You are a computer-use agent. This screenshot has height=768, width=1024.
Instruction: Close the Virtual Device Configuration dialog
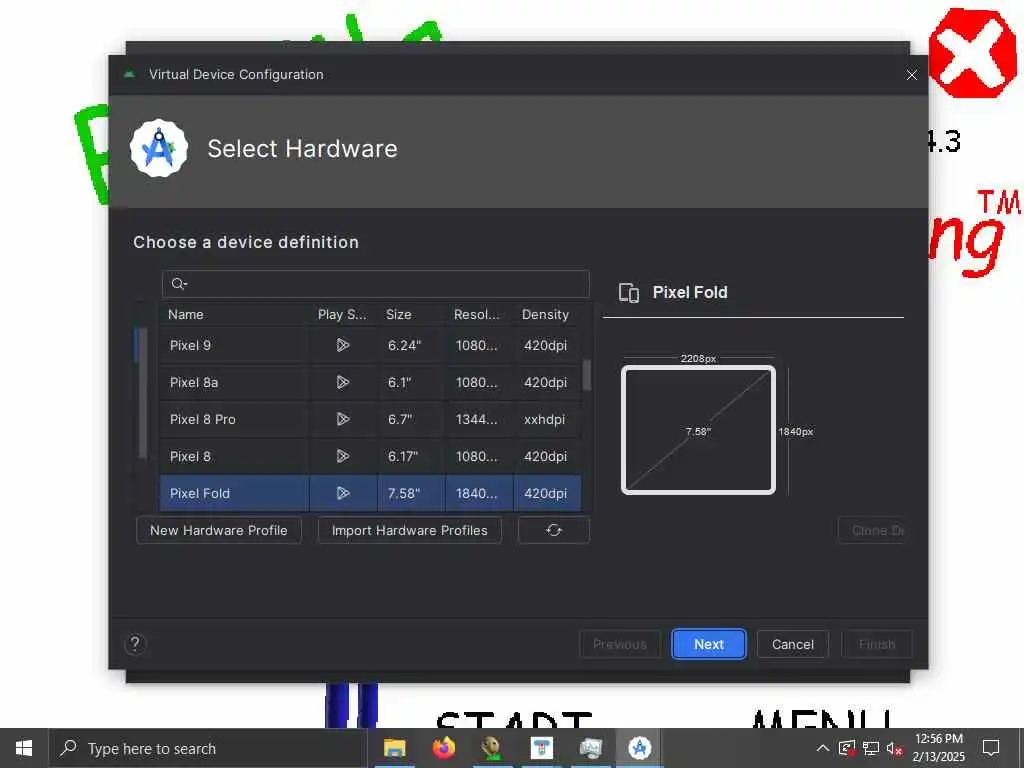click(x=912, y=75)
